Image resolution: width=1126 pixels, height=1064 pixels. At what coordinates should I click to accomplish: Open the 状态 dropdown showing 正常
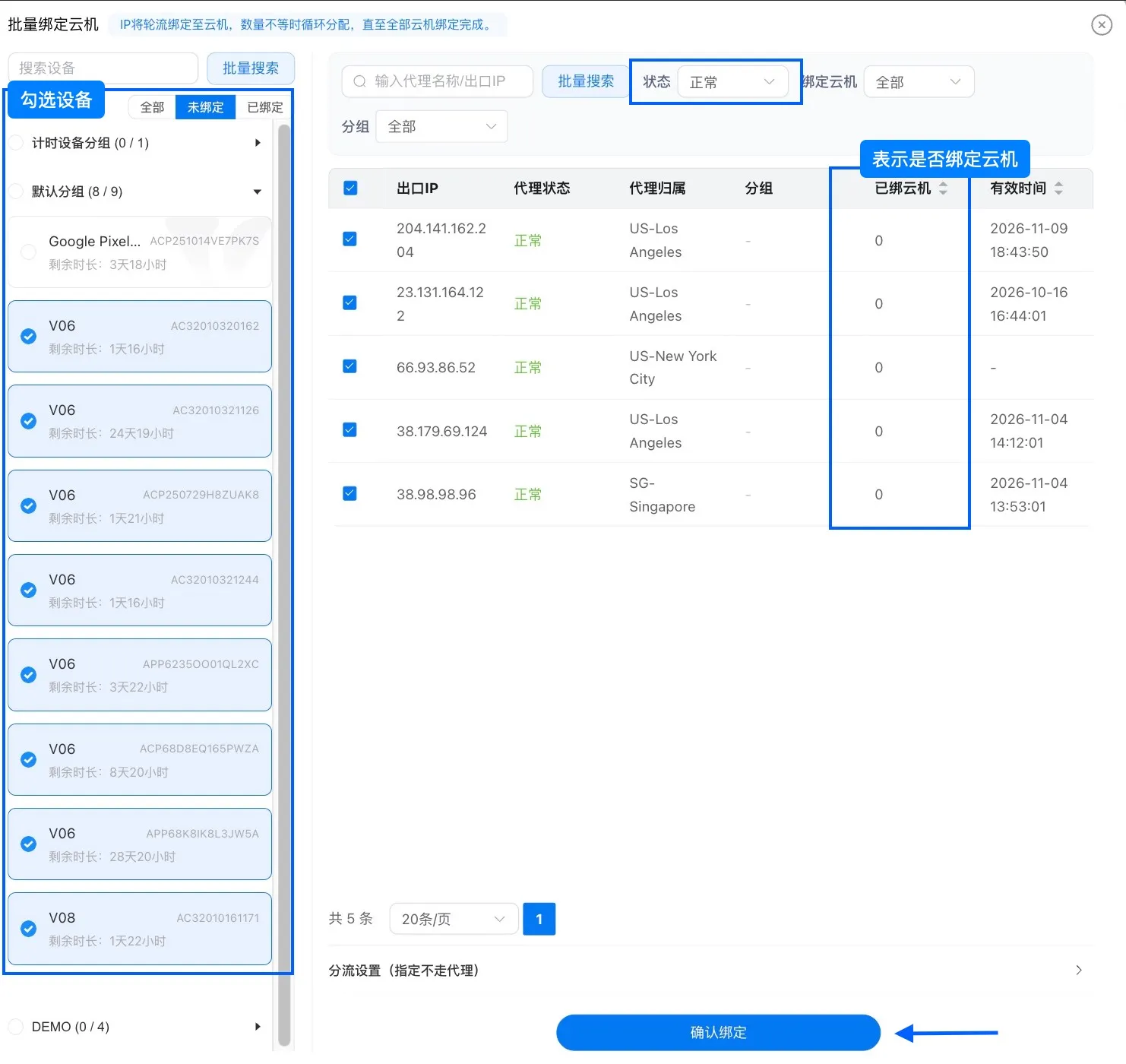(x=732, y=82)
